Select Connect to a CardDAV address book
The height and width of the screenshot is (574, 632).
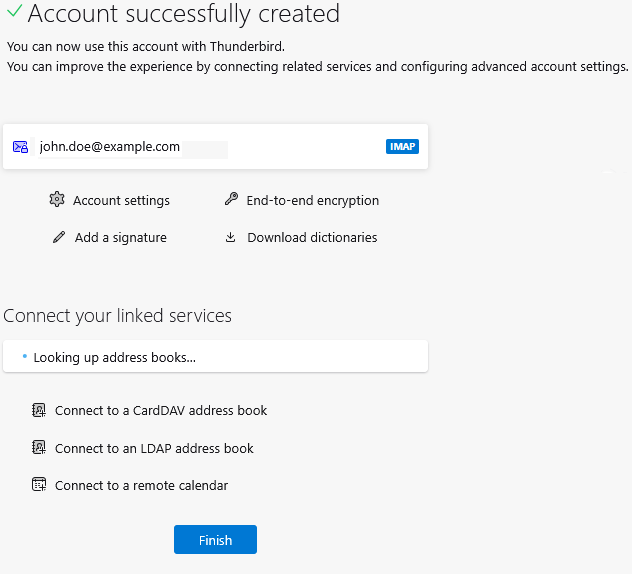click(x=161, y=411)
